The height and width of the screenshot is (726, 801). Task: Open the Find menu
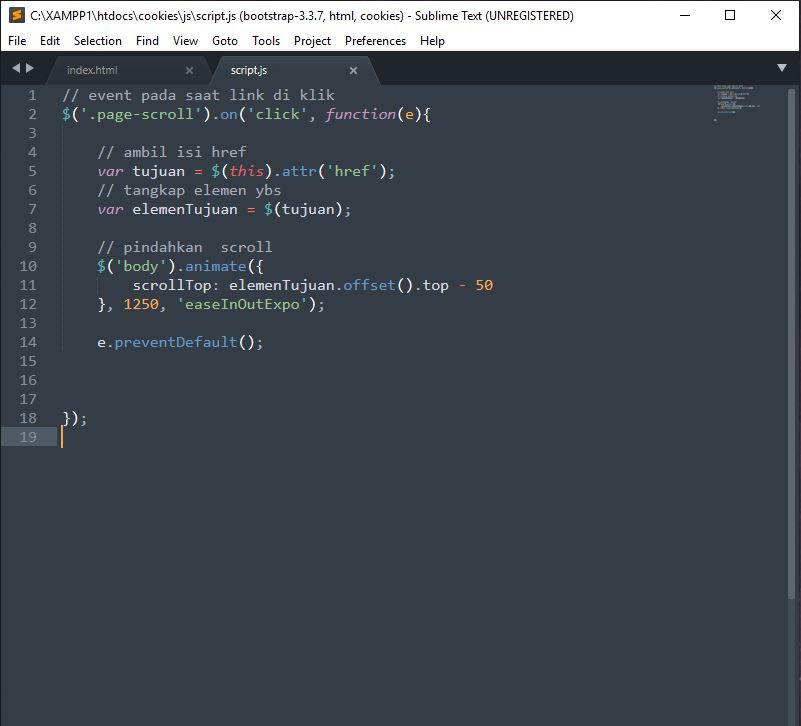147,41
